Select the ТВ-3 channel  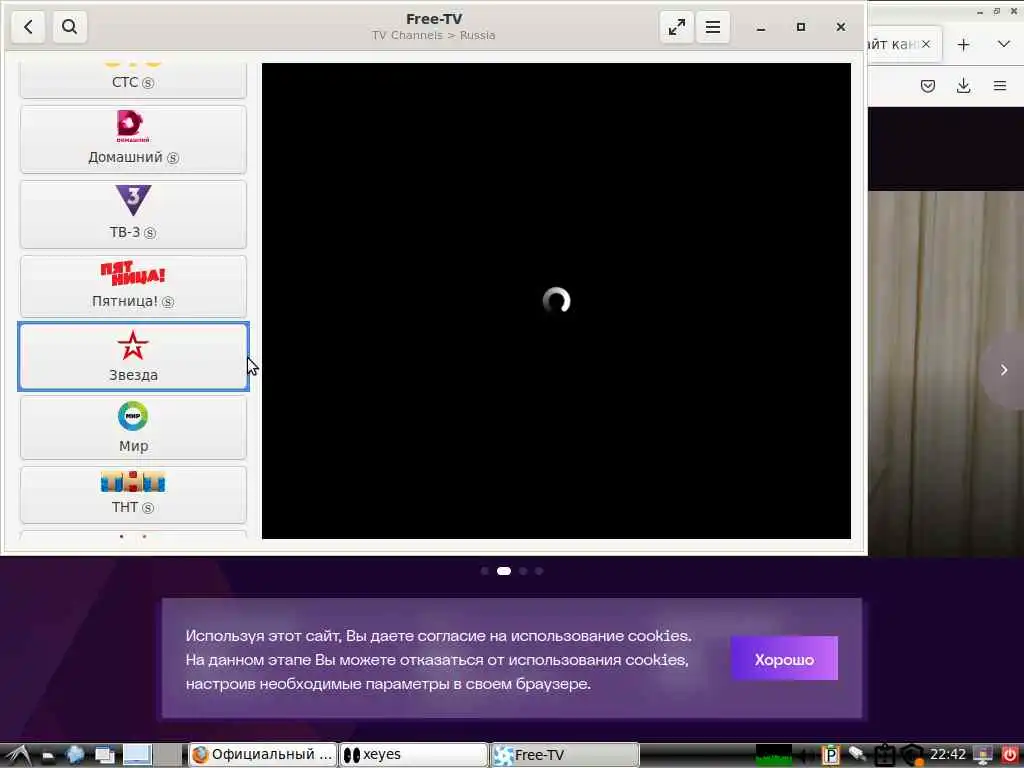click(x=133, y=214)
